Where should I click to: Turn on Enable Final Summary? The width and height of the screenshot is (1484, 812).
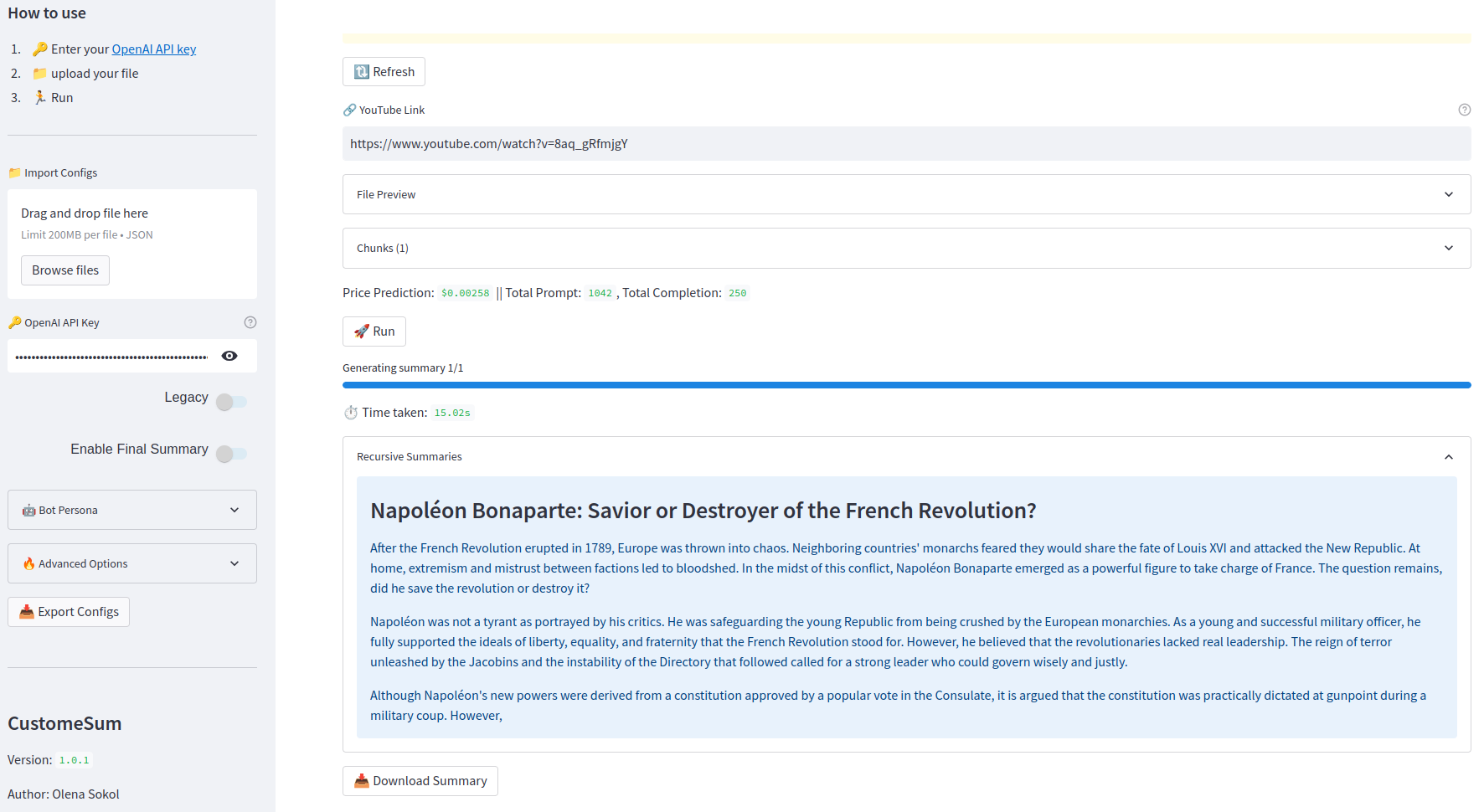(232, 454)
